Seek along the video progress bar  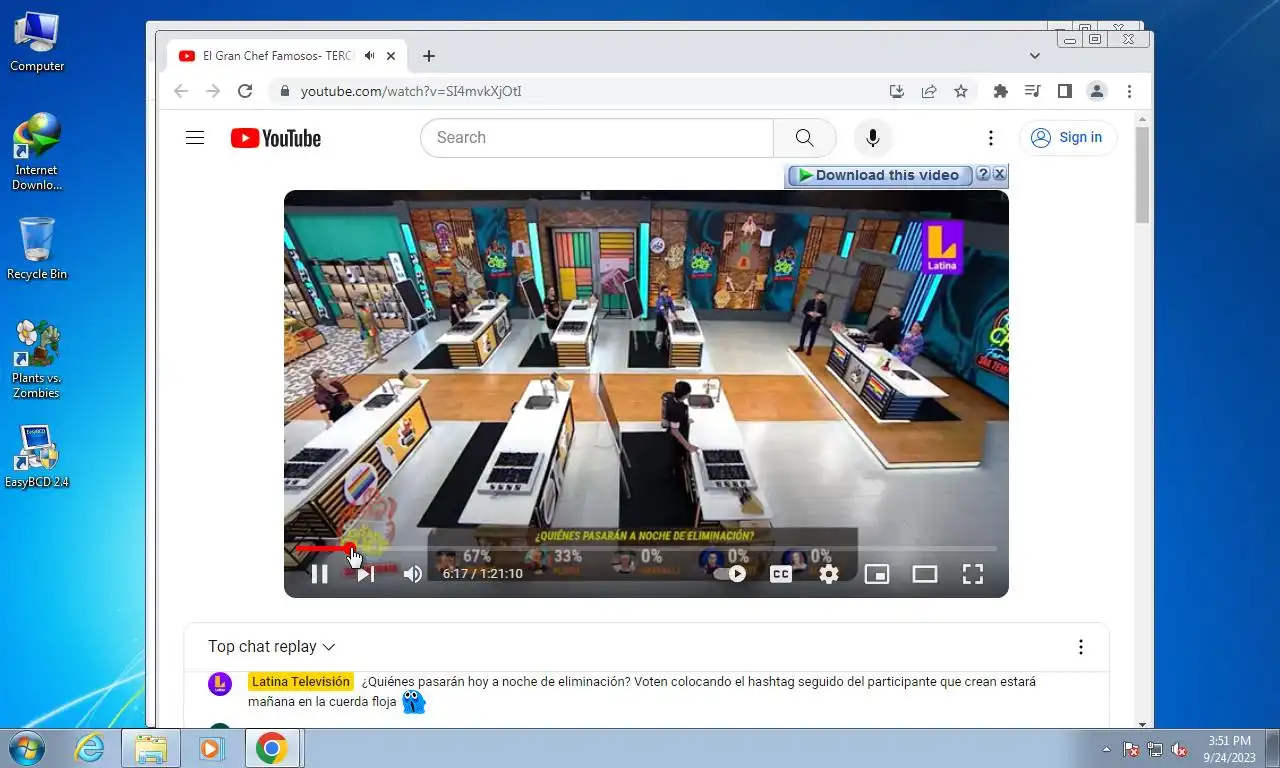click(646, 548)
